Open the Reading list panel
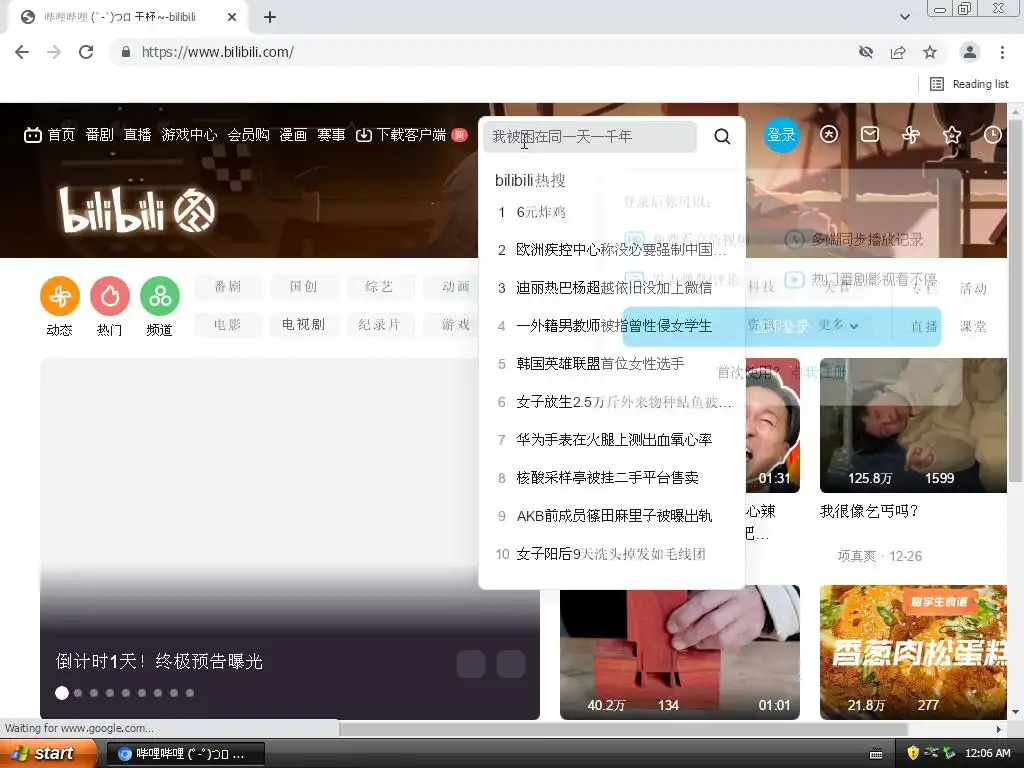The height and width of the screenshot is (768, 1024). [x=969, y=84]
